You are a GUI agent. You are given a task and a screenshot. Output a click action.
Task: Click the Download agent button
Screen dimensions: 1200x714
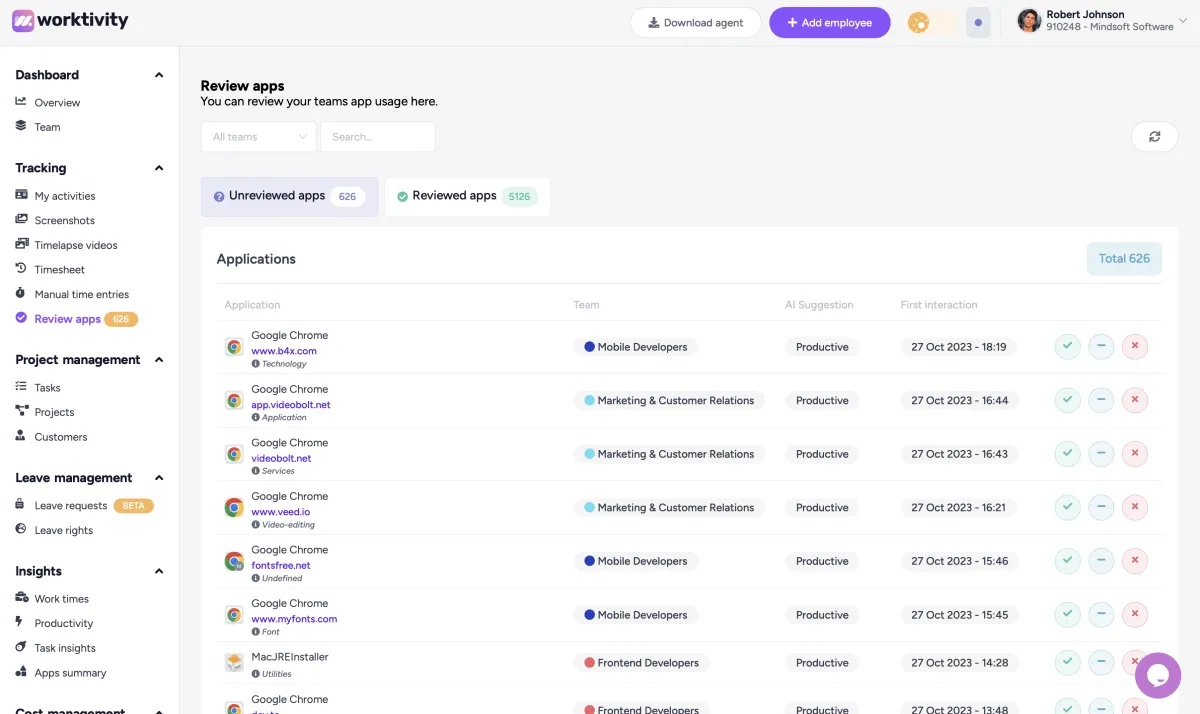pos(695,23)
